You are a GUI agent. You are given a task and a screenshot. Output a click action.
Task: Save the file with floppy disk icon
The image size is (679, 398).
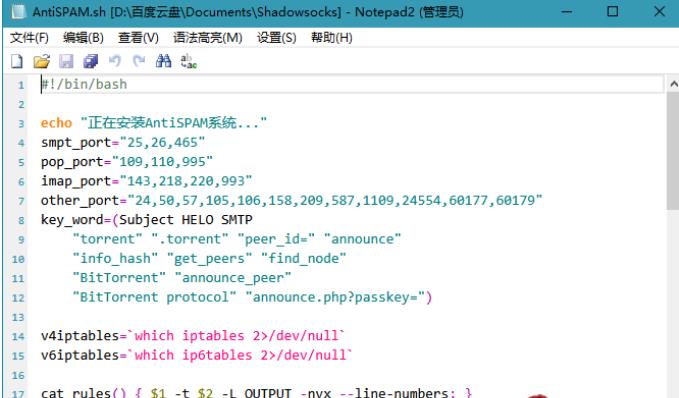[x=66, y=61]
